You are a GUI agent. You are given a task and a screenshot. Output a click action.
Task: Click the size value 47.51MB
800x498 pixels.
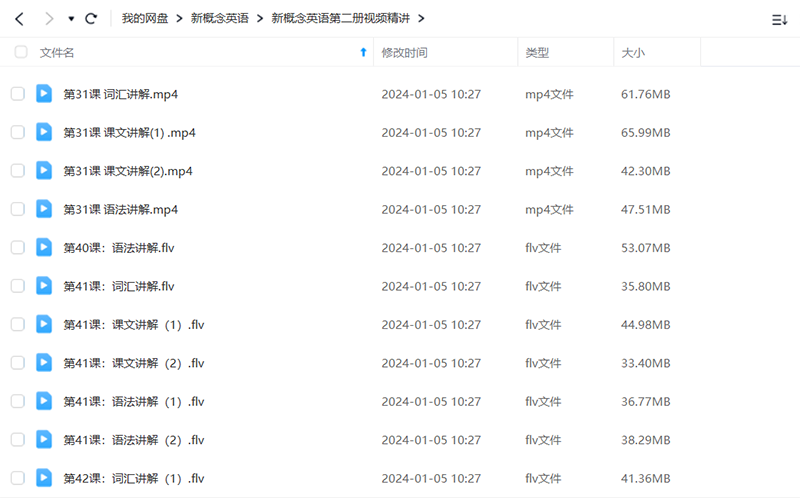click(645, 210)
